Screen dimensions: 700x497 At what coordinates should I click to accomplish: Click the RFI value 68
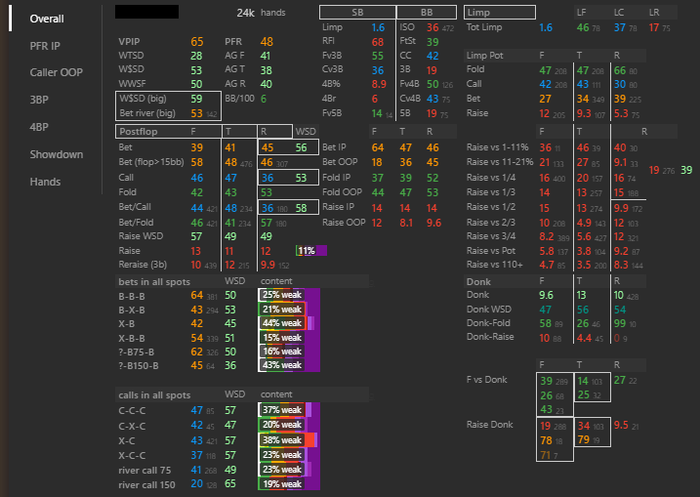[378, 42]
